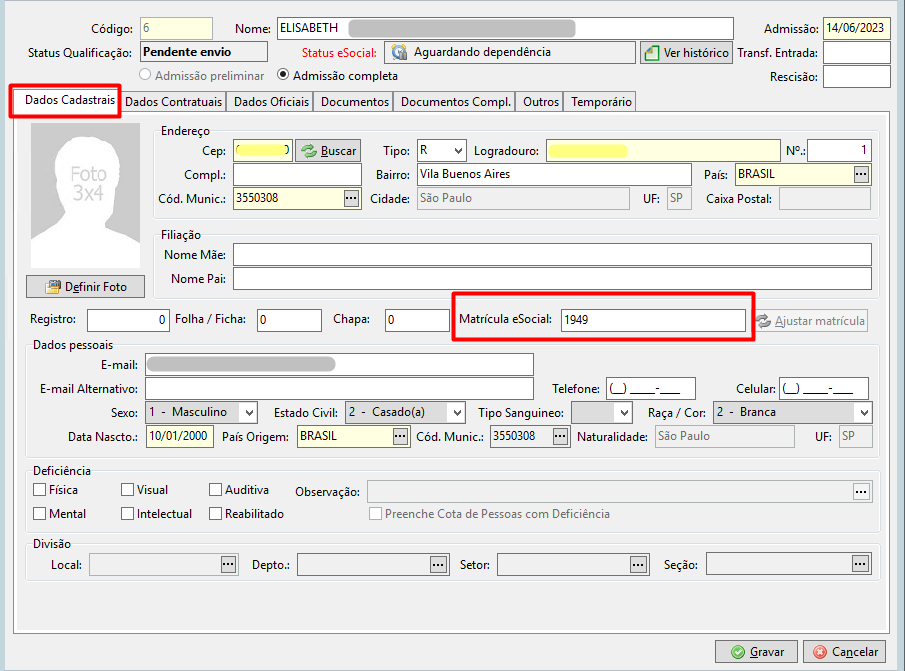Open the País lookup ellipsis button
The image size is (905, 671).
pyautogui.click(x=861, y=174)
